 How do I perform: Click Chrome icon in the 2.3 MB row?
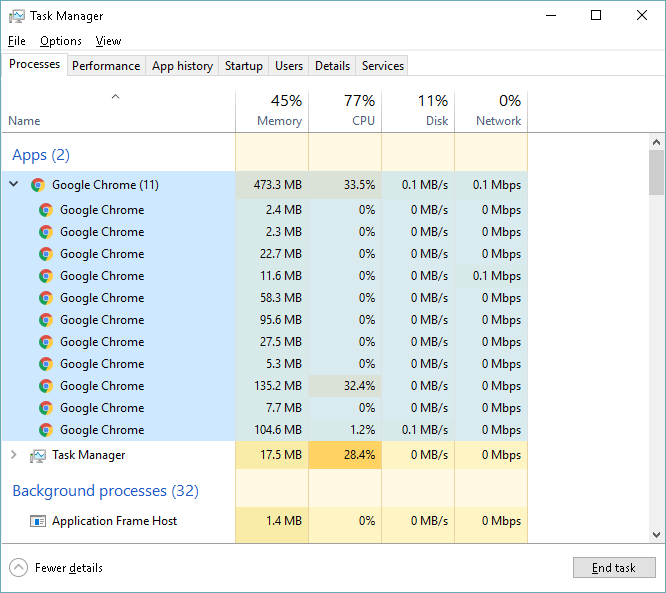[46, 232]
